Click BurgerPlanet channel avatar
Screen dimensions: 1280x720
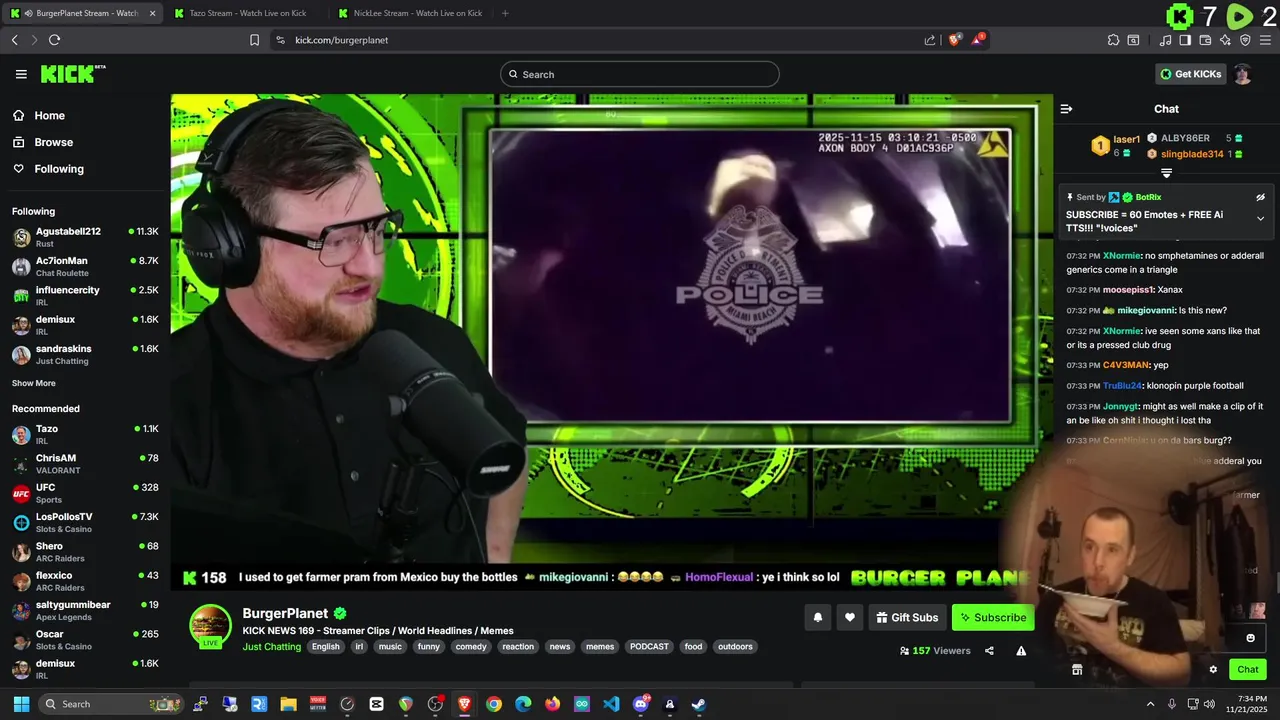[x=210, y=627]
